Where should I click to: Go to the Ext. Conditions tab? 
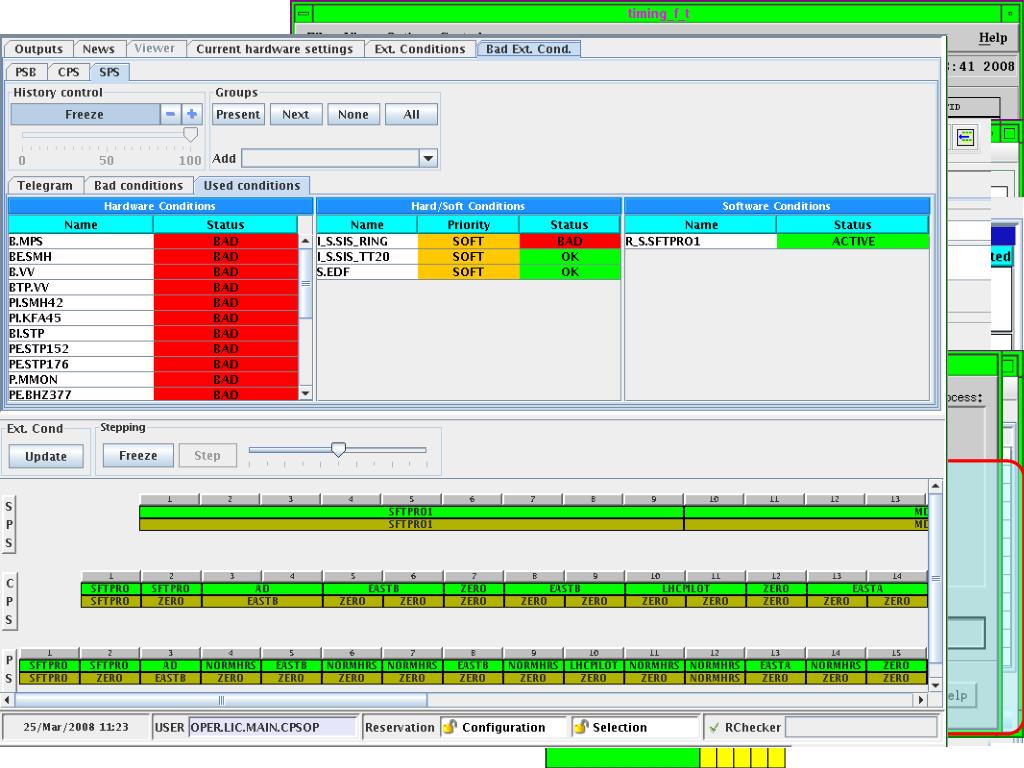coord(420,49)
